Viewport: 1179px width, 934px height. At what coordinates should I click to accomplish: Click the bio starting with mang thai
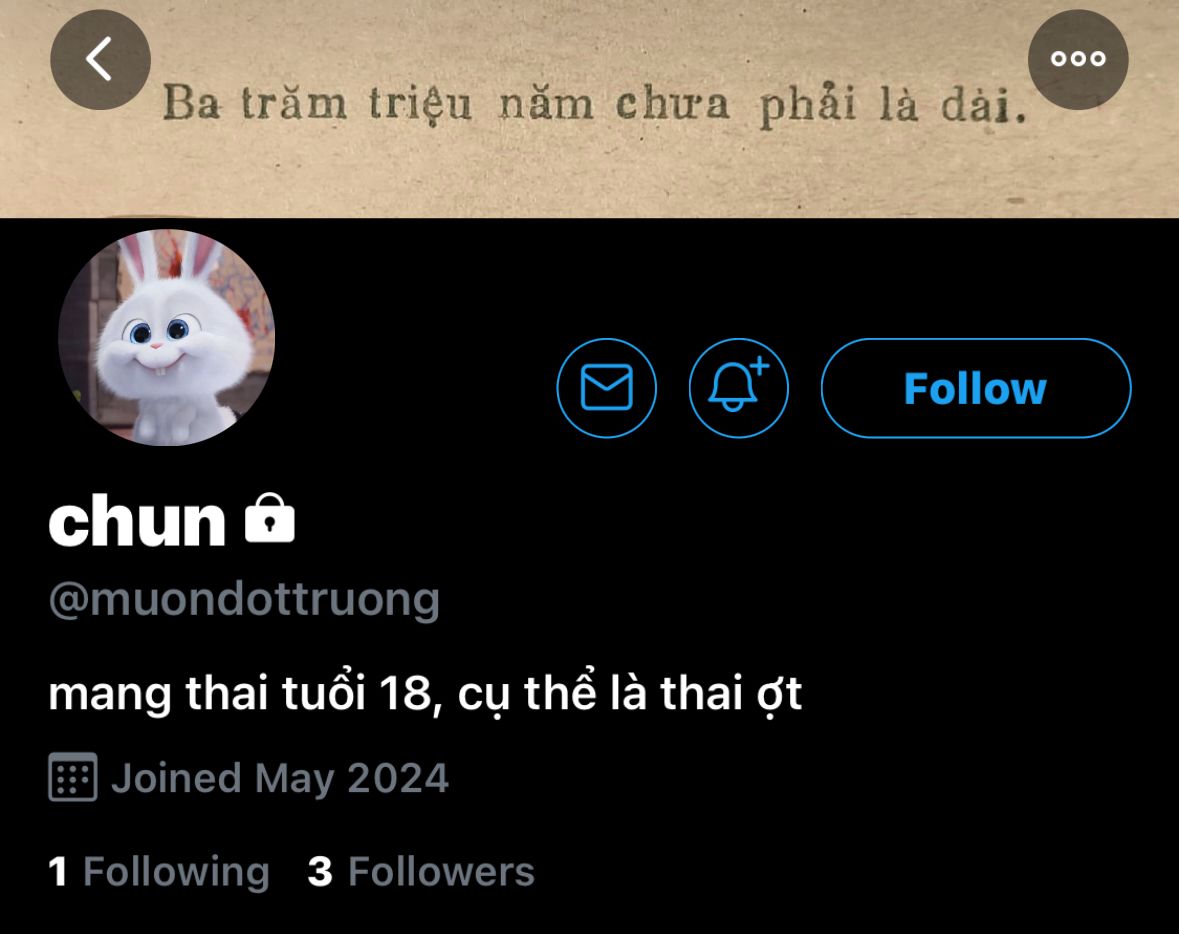pyautogui.click(x=425, y=693)
